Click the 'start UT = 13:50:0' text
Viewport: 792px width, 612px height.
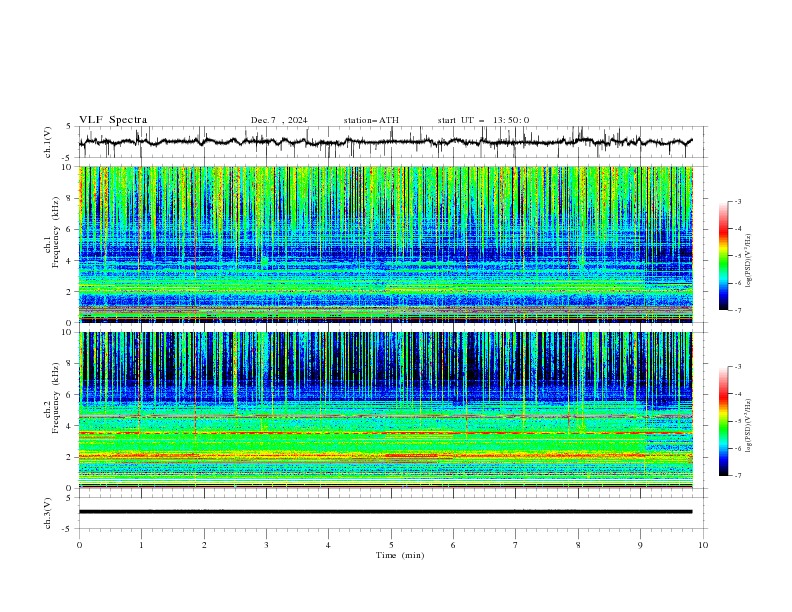[483, 120]
